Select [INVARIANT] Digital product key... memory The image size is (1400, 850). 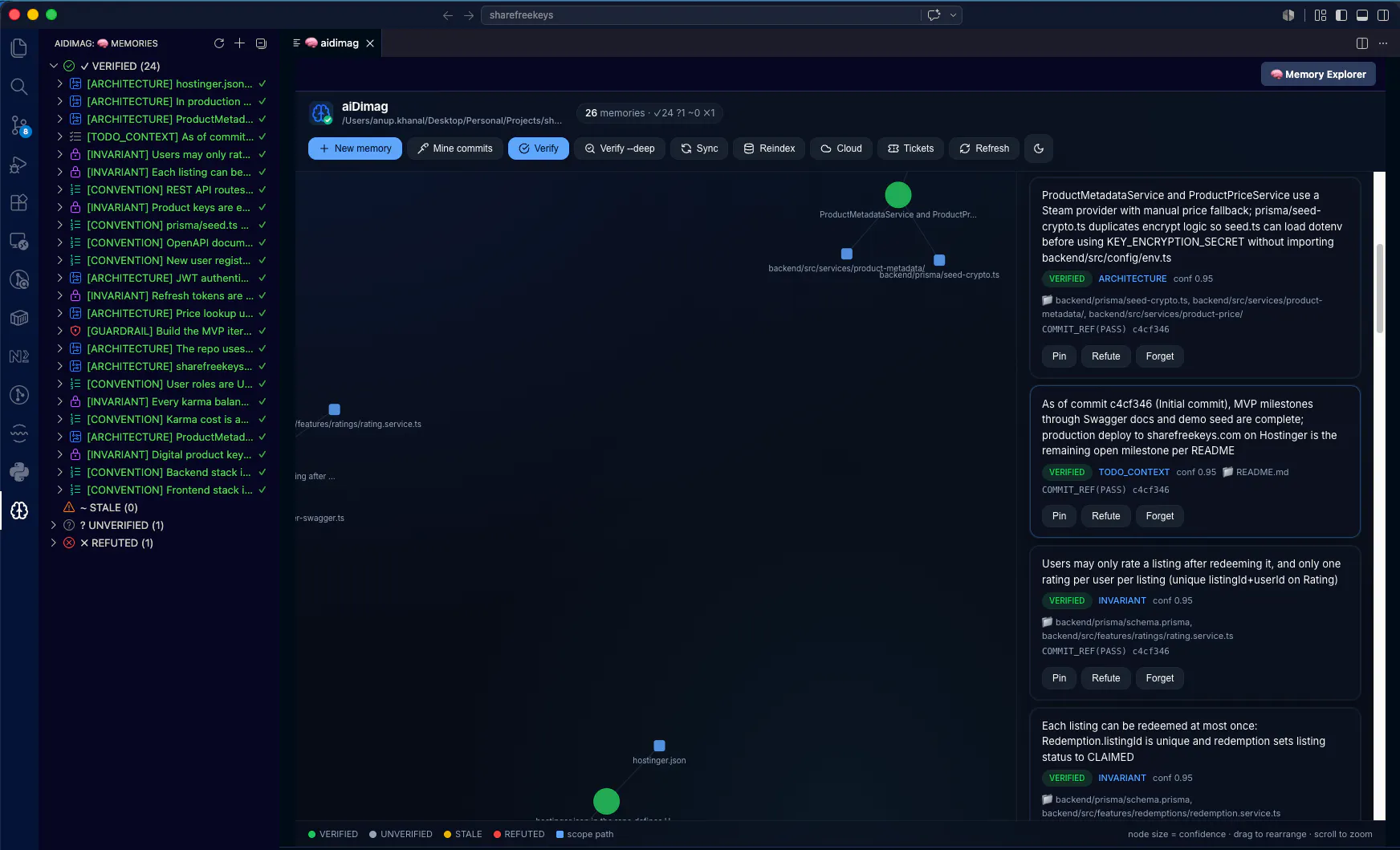click(158, 454)
